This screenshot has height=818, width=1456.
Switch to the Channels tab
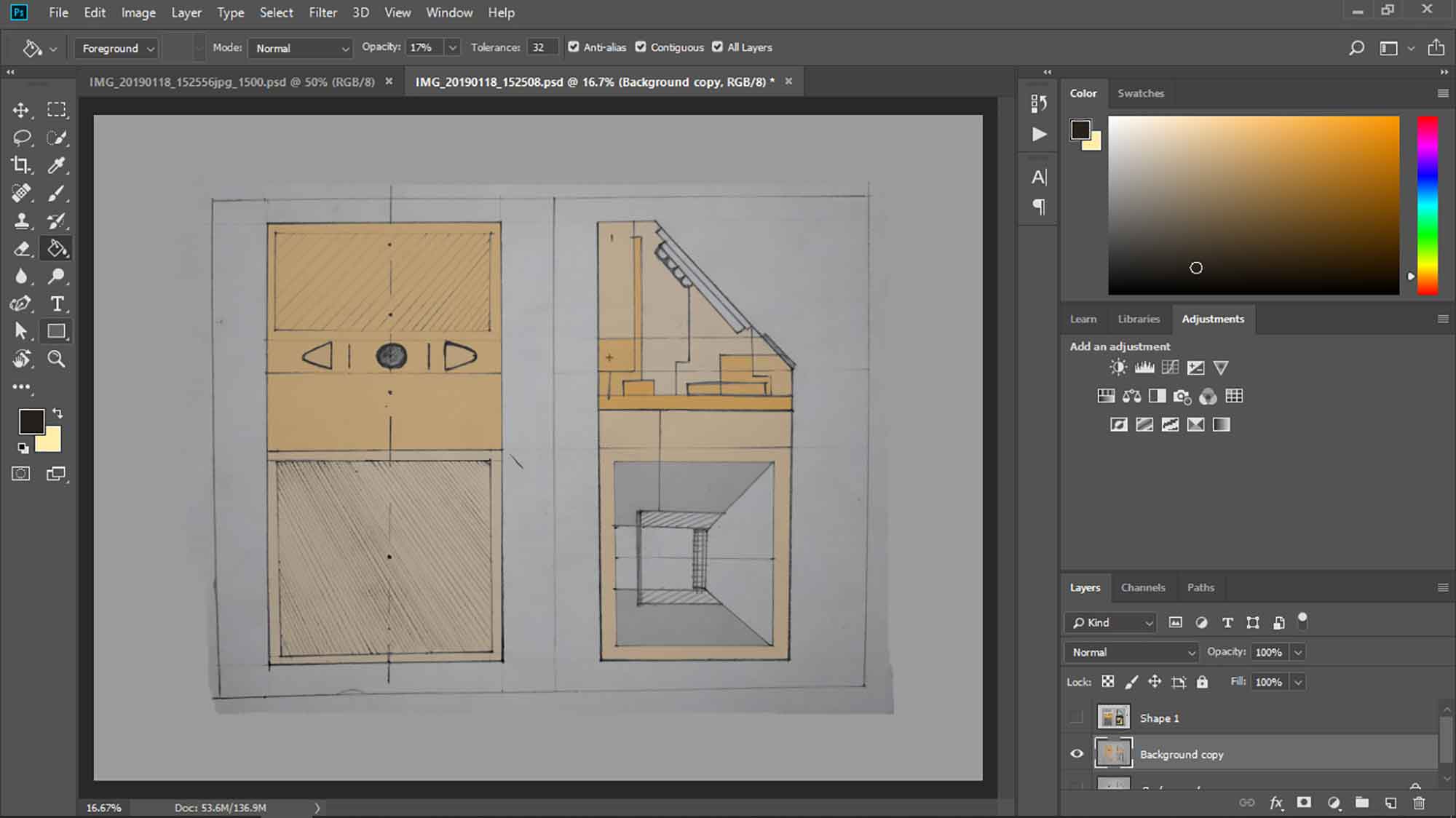(1143, 587)
